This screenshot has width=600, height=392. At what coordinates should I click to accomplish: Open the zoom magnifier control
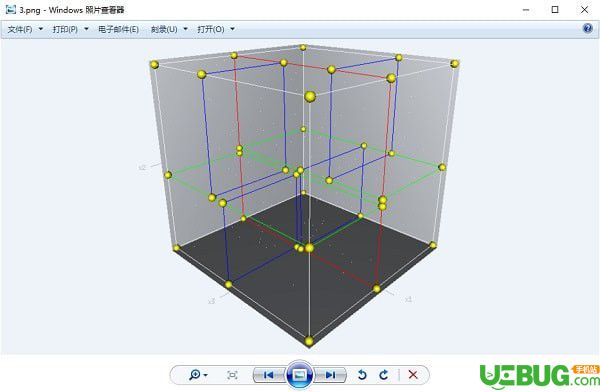[195, 374]
